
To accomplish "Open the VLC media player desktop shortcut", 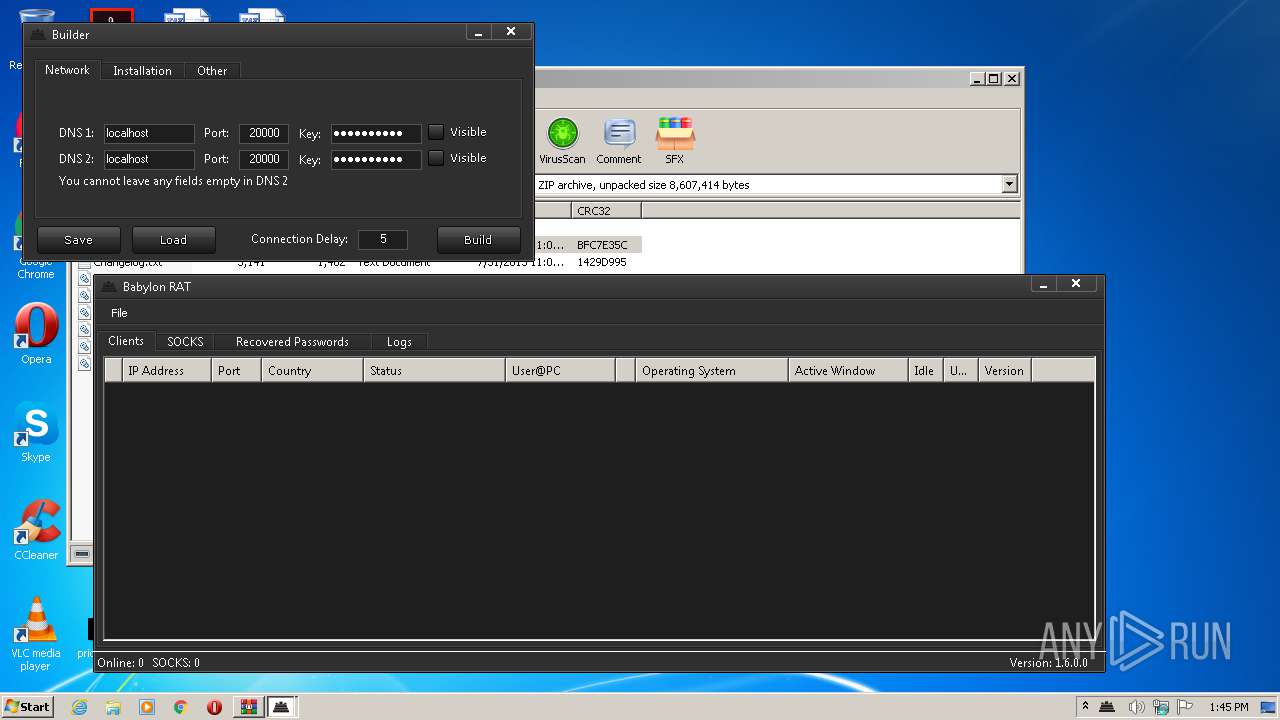I will [36, 634].
